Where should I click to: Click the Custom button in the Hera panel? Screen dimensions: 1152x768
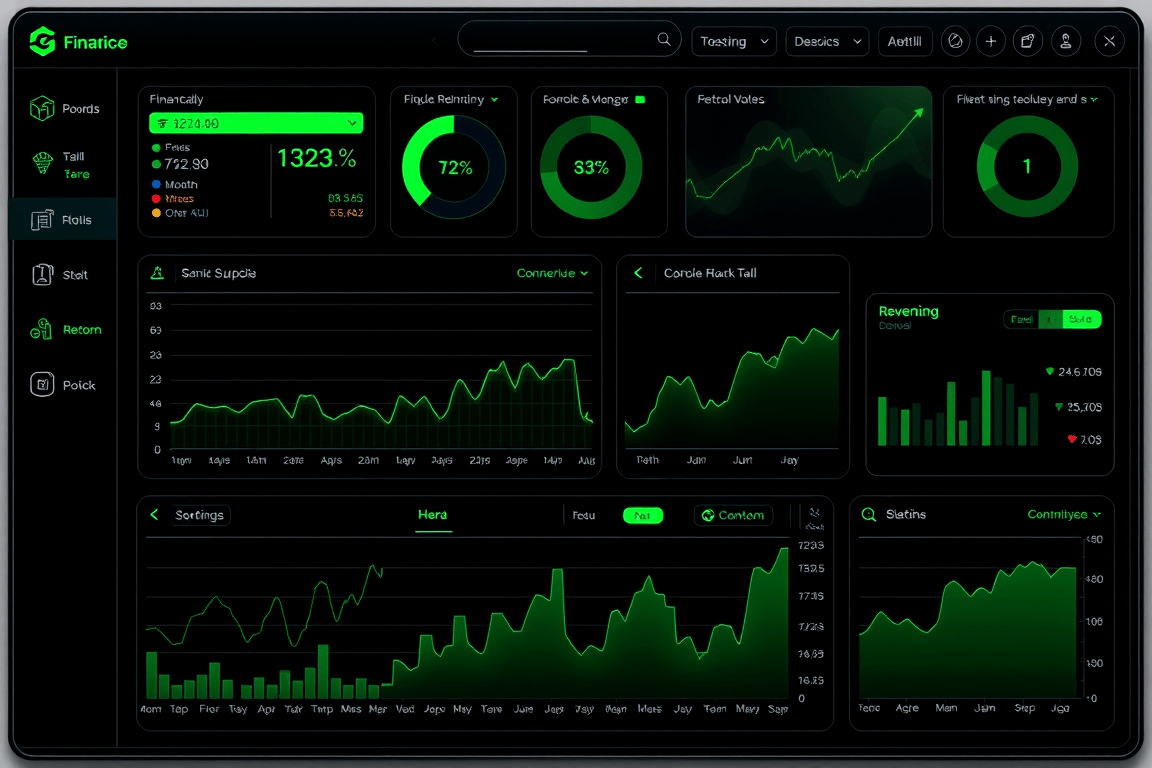coord(733,515)
